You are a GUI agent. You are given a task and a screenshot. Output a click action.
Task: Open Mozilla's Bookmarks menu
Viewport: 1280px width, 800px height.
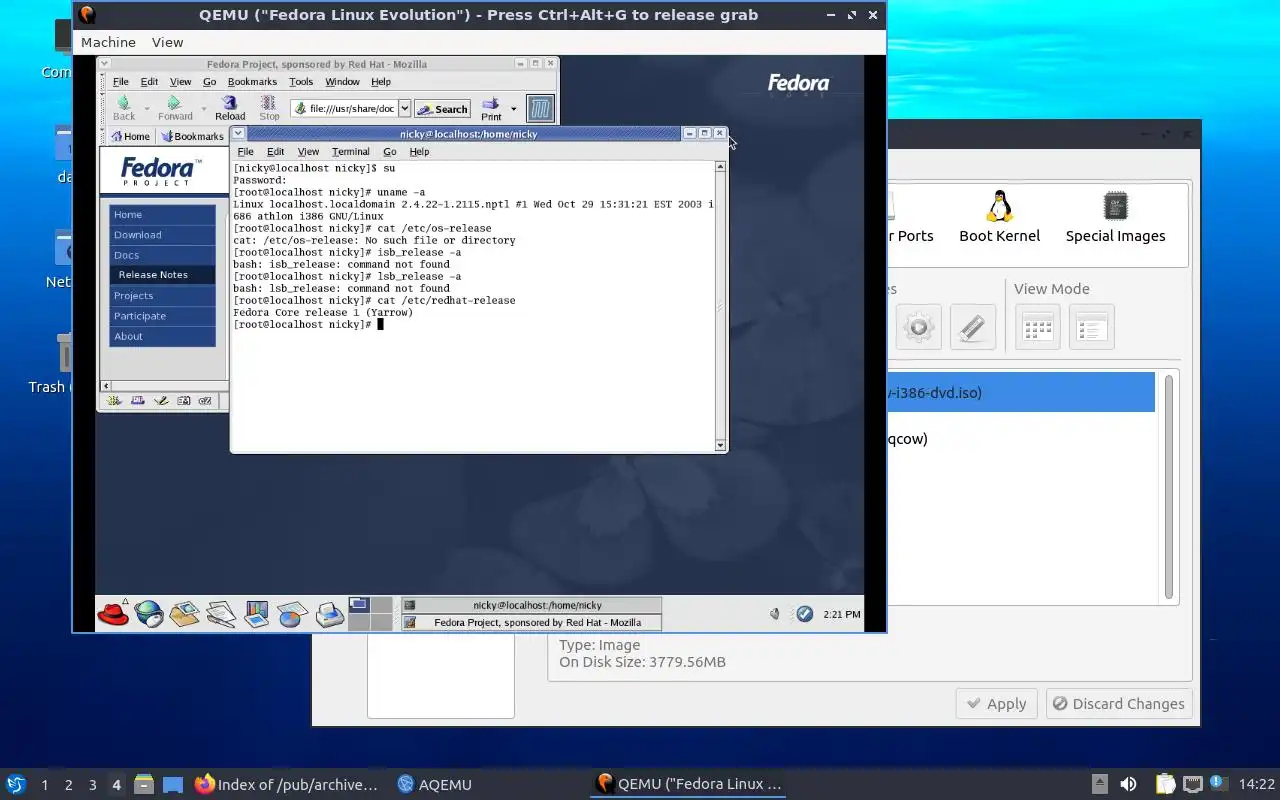[x=252, y=82]
